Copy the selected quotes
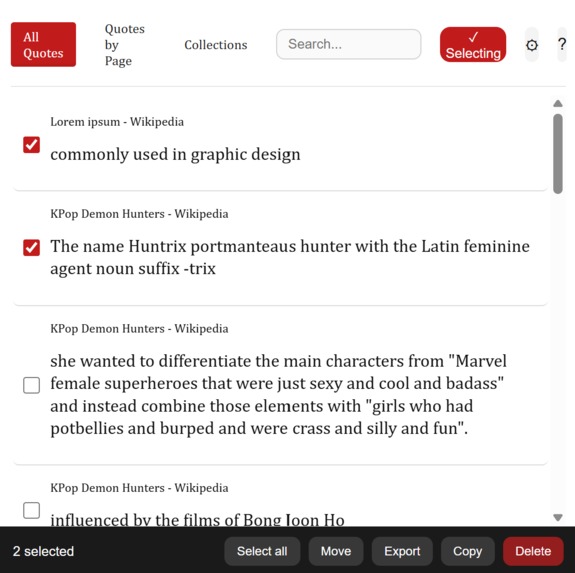This screenshot has height=573, width=575. (468, 551)
